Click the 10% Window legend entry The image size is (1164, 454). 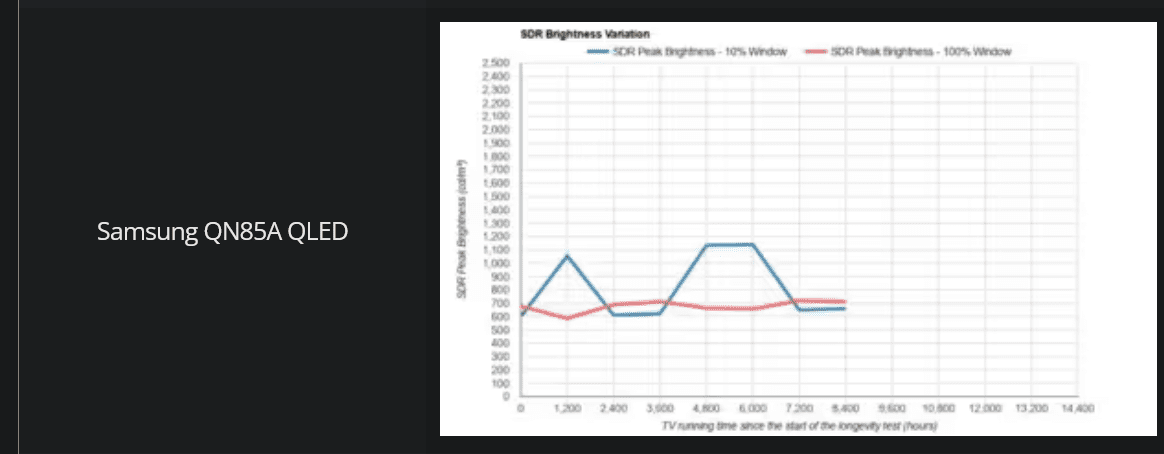(687, 51)
